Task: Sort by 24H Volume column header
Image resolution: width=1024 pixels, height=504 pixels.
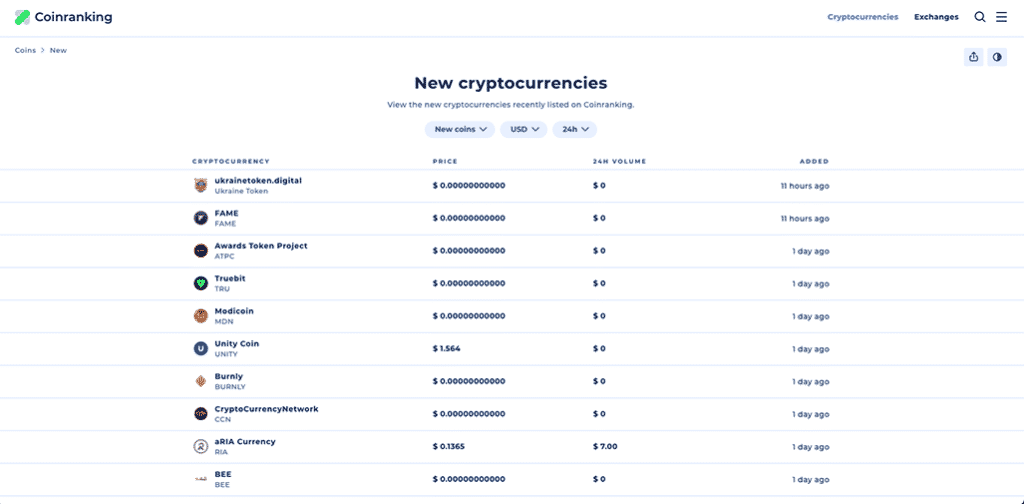Action: 619,161
